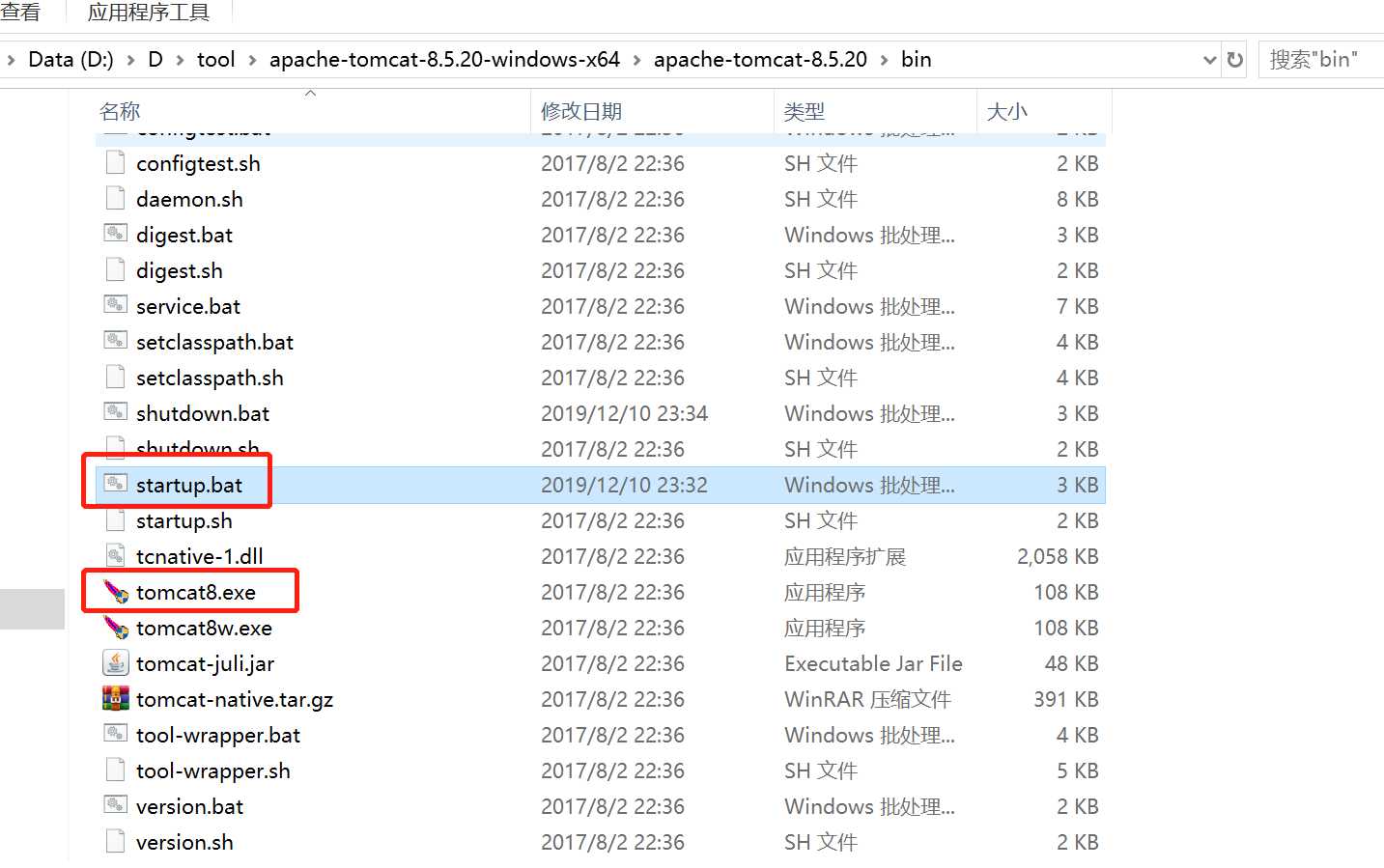Select the file name daemon.sh

pos(189,199)
